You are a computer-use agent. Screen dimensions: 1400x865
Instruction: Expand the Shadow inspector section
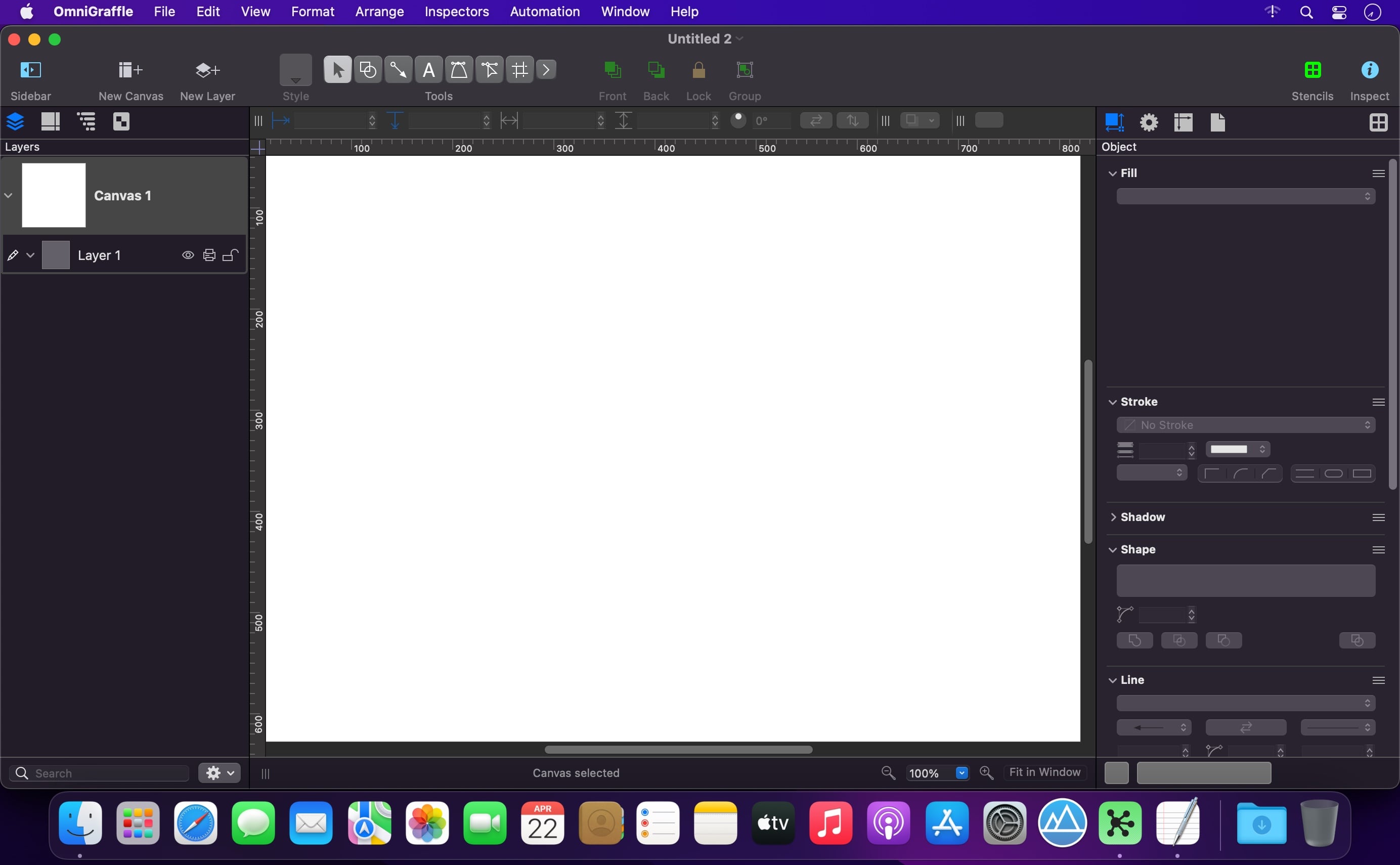[1113, 517]
